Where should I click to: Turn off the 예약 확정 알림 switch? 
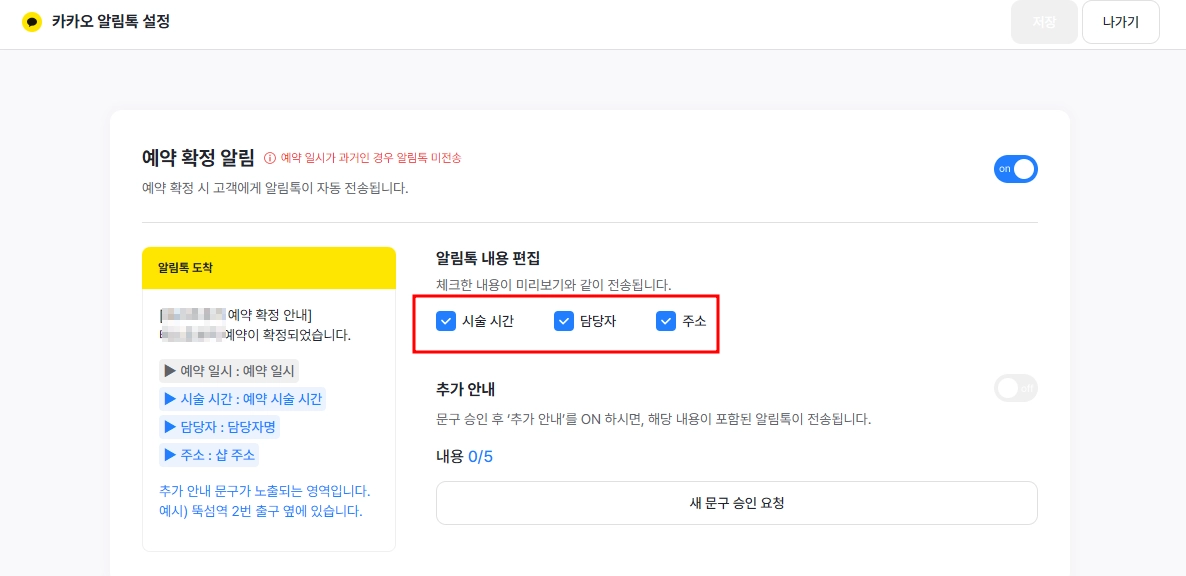1016,169
